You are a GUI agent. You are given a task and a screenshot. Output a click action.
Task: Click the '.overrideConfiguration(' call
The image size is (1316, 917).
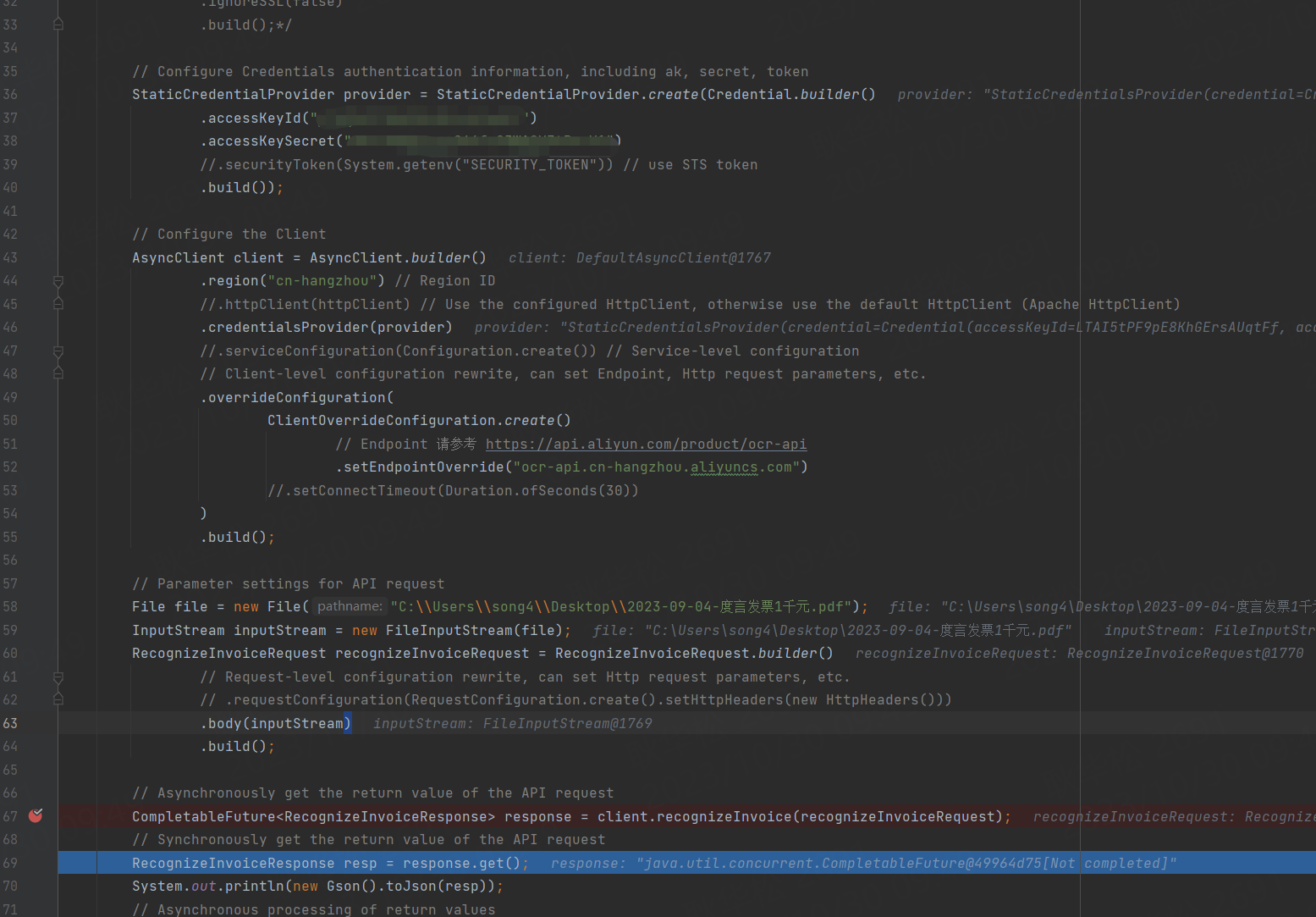297,397
